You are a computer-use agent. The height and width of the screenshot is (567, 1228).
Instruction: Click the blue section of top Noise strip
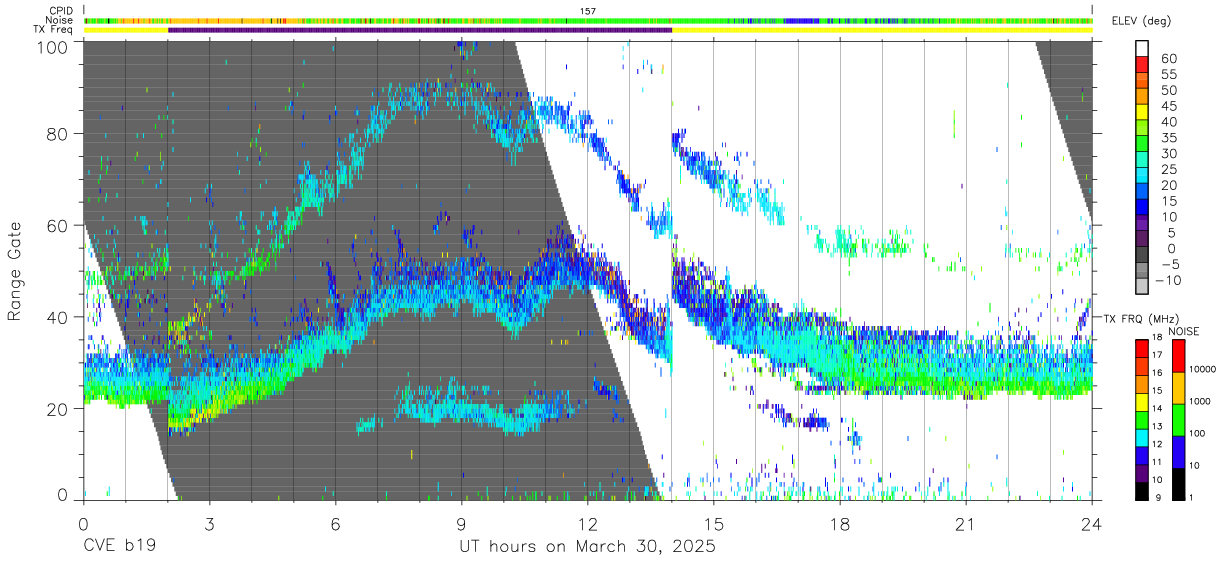[802, 20]
